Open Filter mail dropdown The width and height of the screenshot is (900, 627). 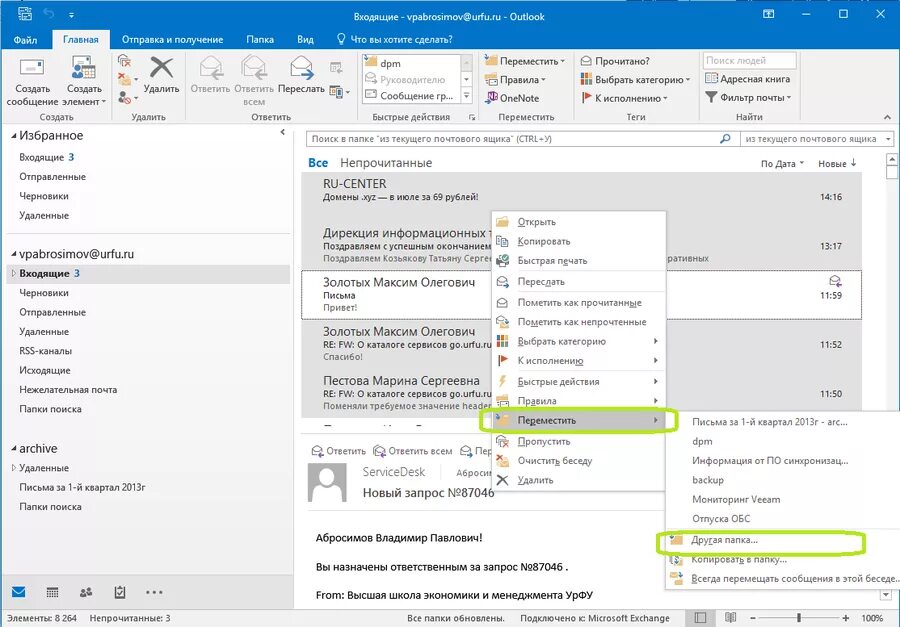pyautogui.click(x=748, y=98)
